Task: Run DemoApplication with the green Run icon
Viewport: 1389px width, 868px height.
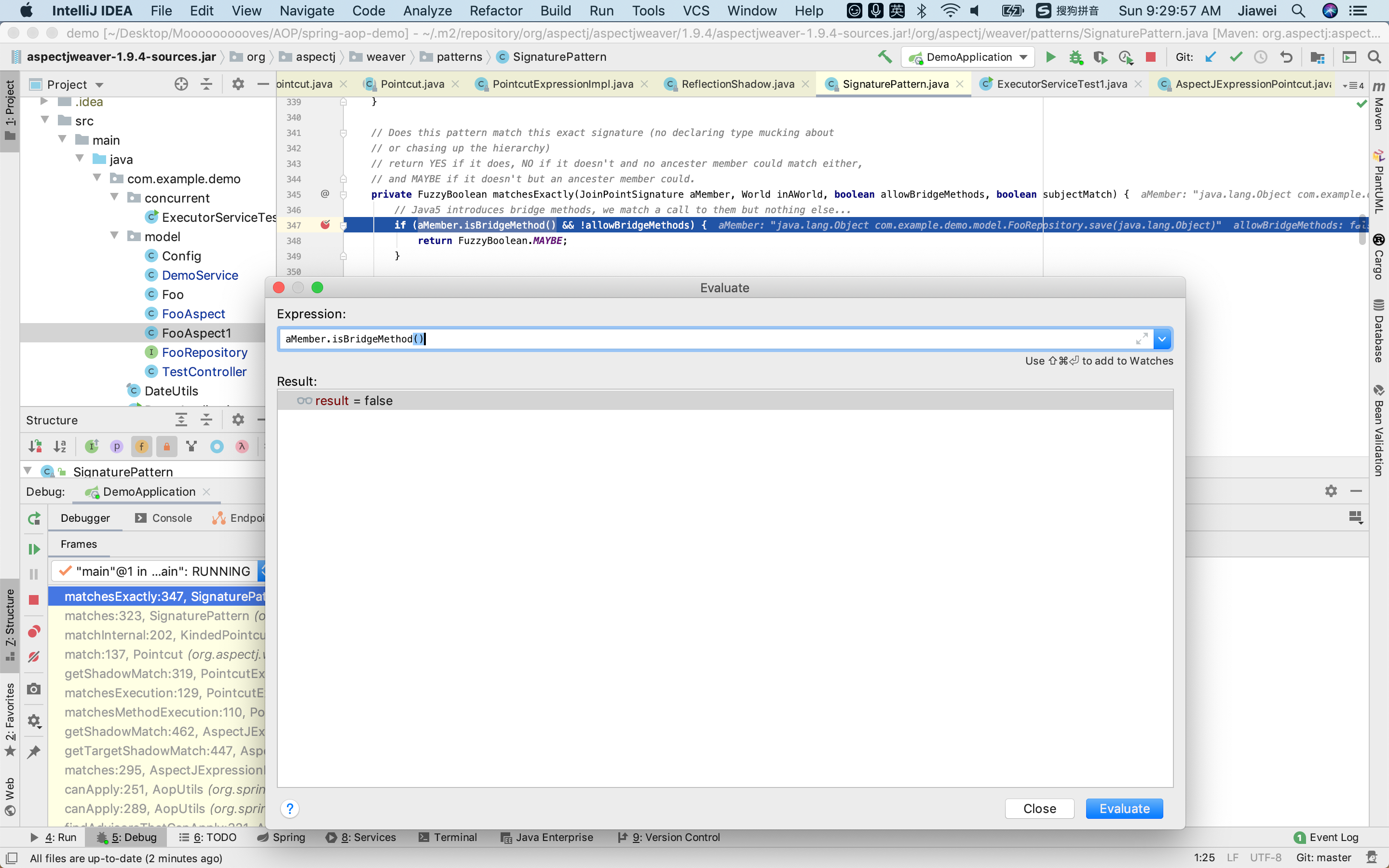Action: (1050, 57)
